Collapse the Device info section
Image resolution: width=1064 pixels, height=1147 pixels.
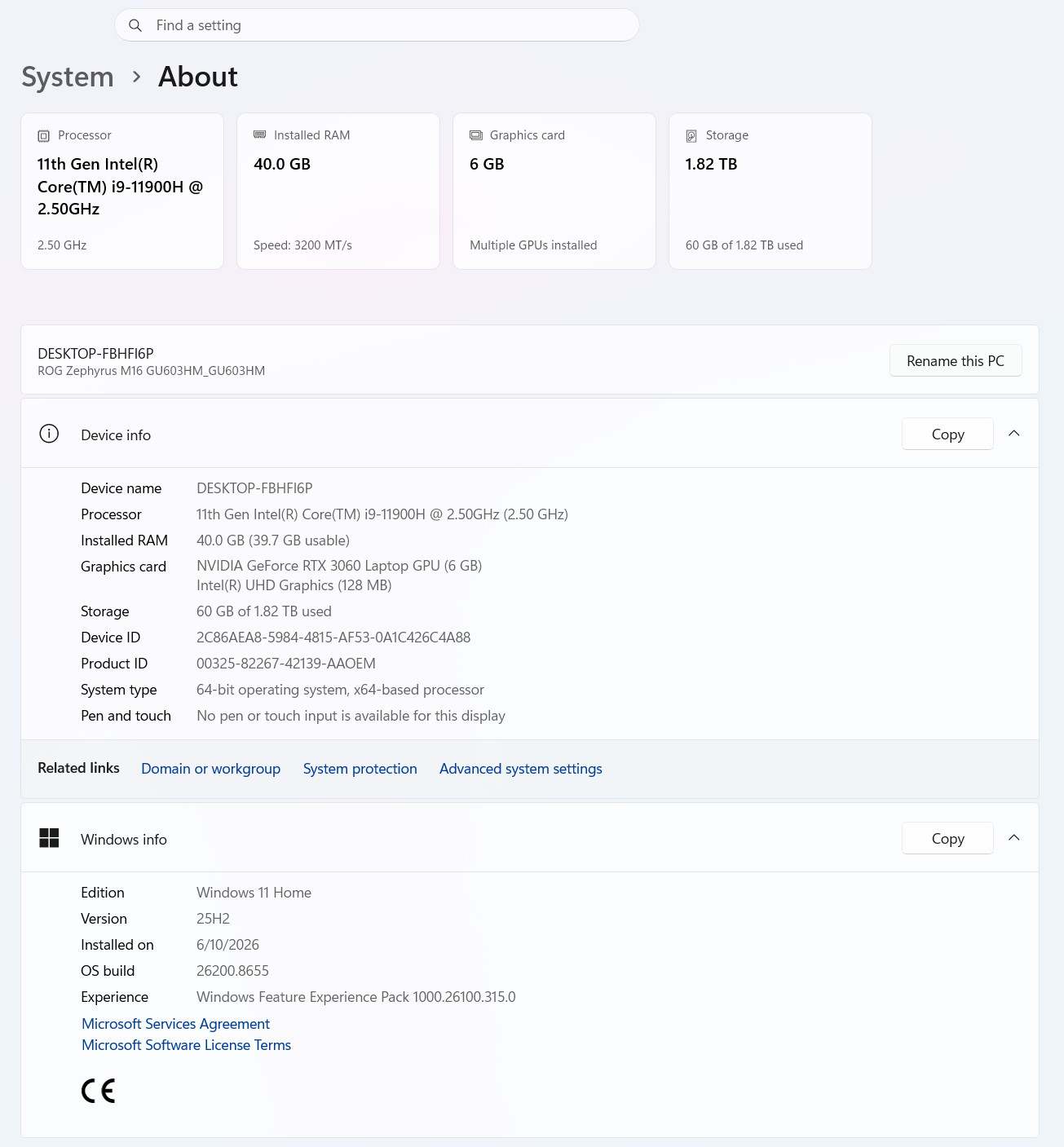point(1014,434)
